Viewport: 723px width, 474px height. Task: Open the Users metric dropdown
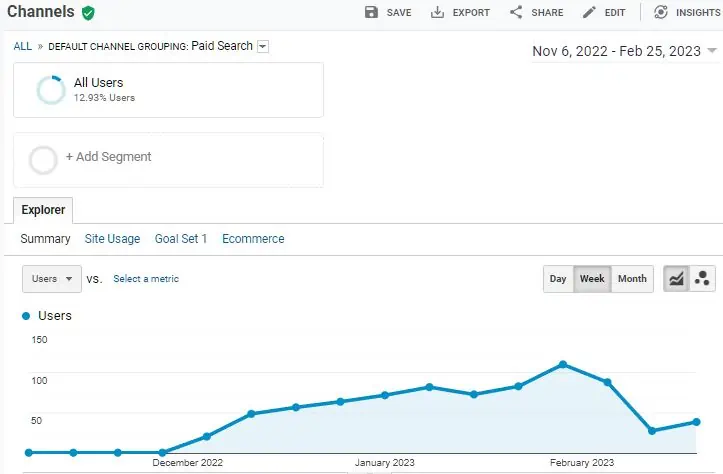(52, 279)
